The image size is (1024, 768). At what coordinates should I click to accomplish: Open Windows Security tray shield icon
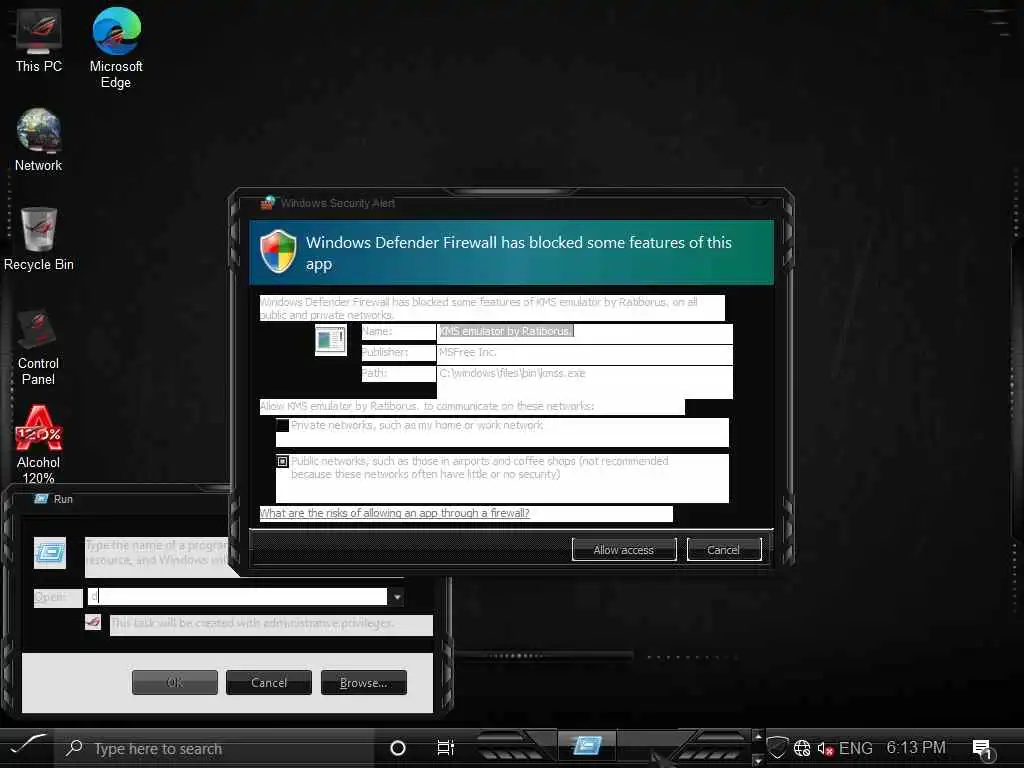point(777,748)
